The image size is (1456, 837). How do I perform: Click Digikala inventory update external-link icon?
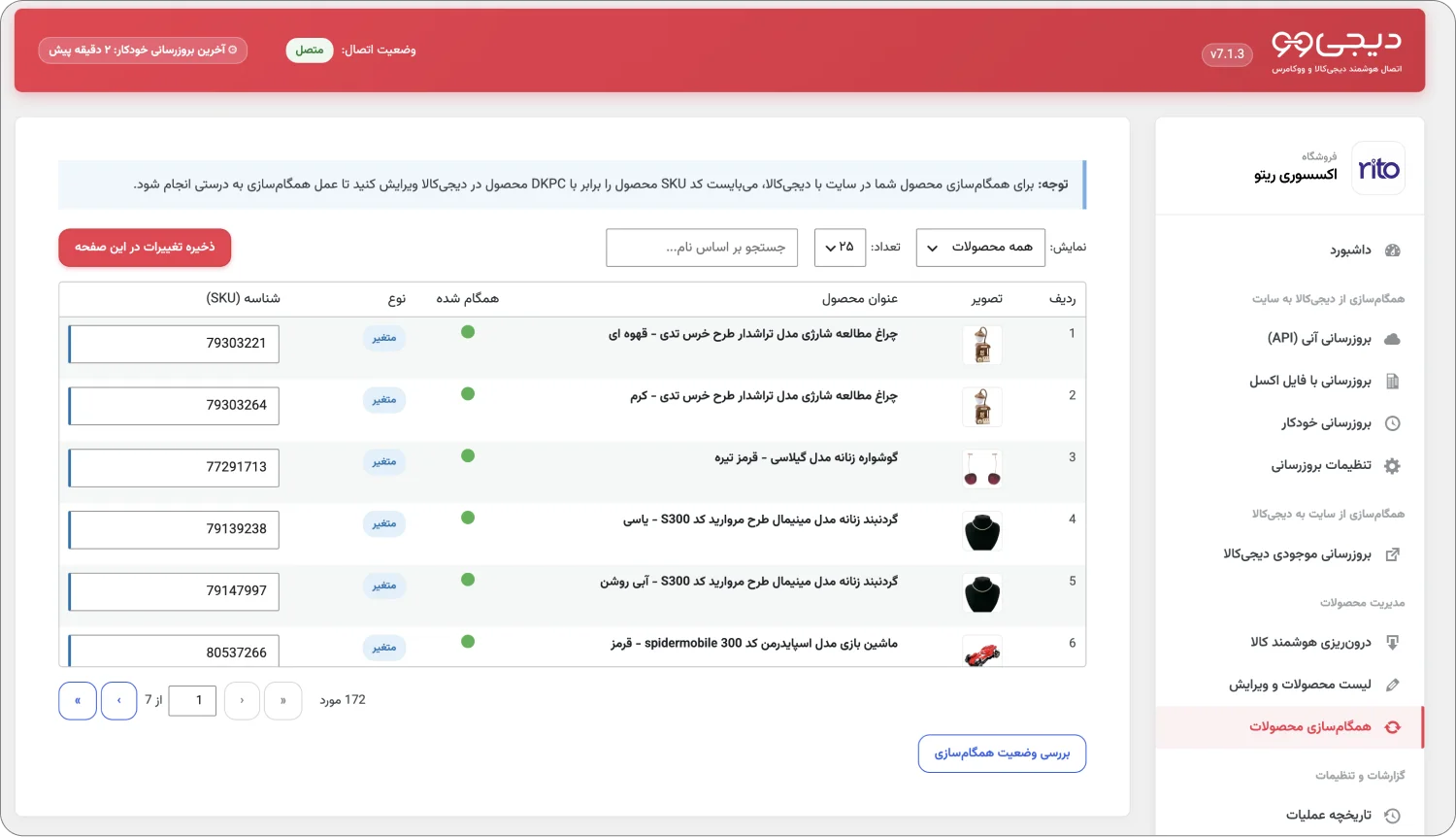tap(1392, 554)
